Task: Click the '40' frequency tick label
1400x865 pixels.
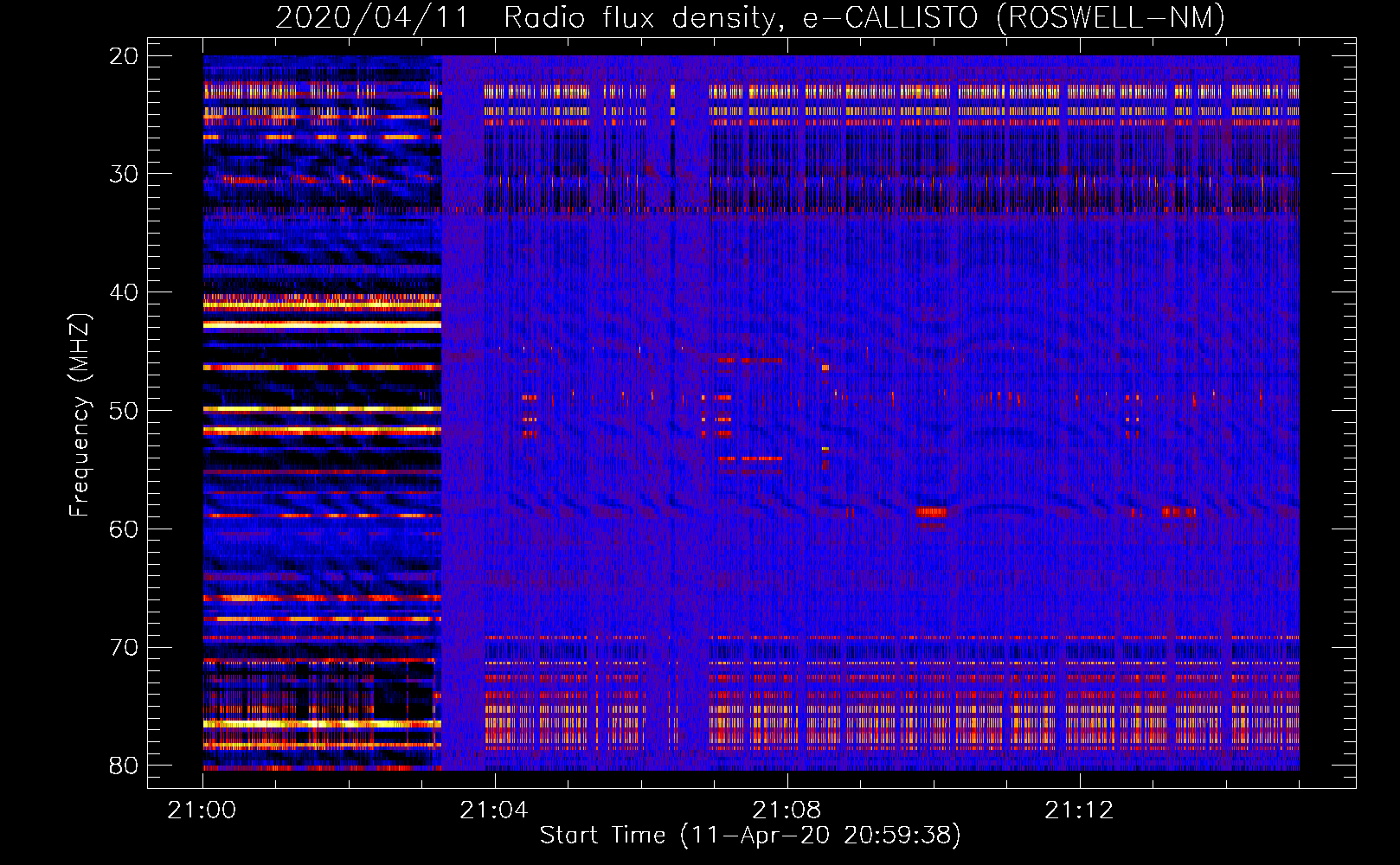Action: click(x=124, y=292)
